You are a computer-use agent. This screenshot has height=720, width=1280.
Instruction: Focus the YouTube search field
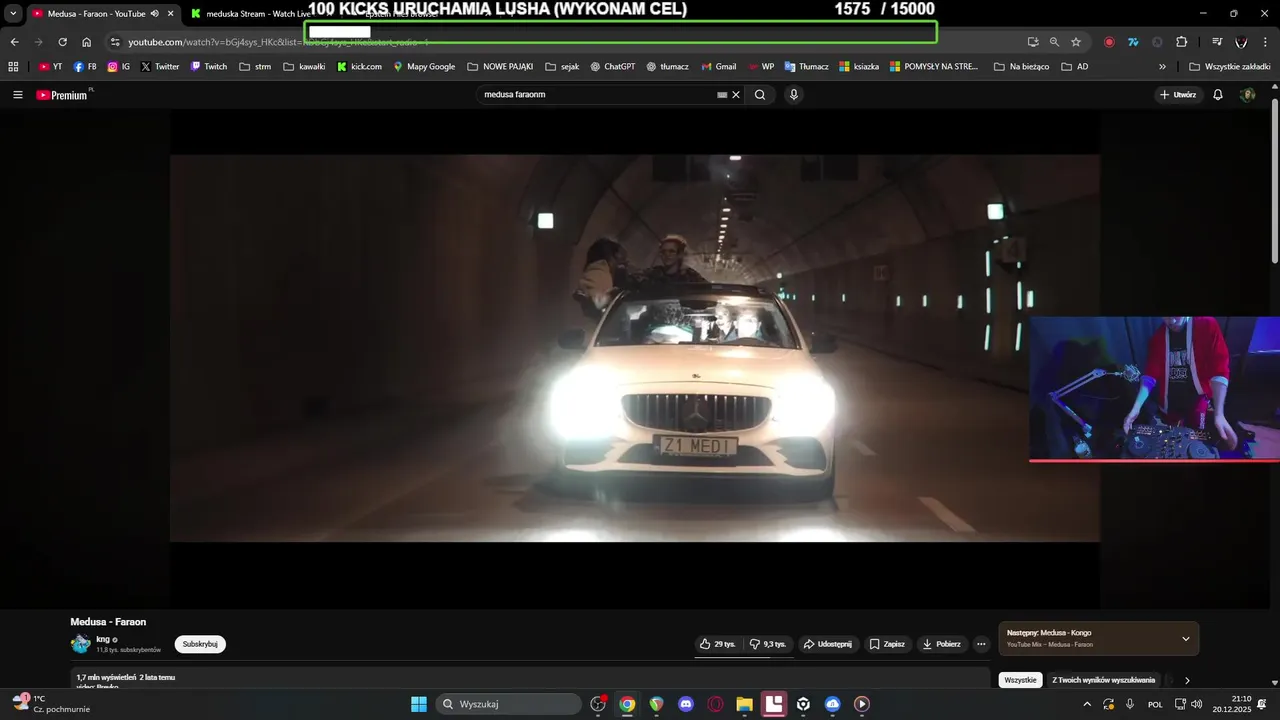tap(597, 95)
